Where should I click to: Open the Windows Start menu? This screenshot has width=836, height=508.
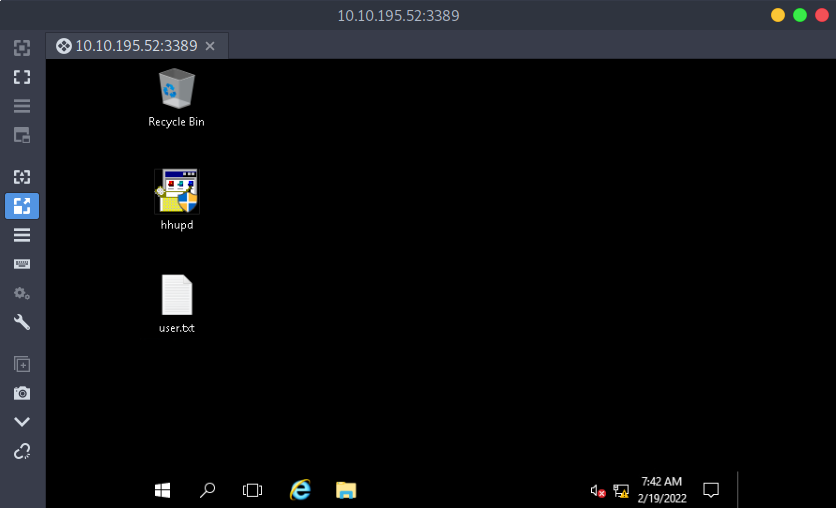[162, 490]
